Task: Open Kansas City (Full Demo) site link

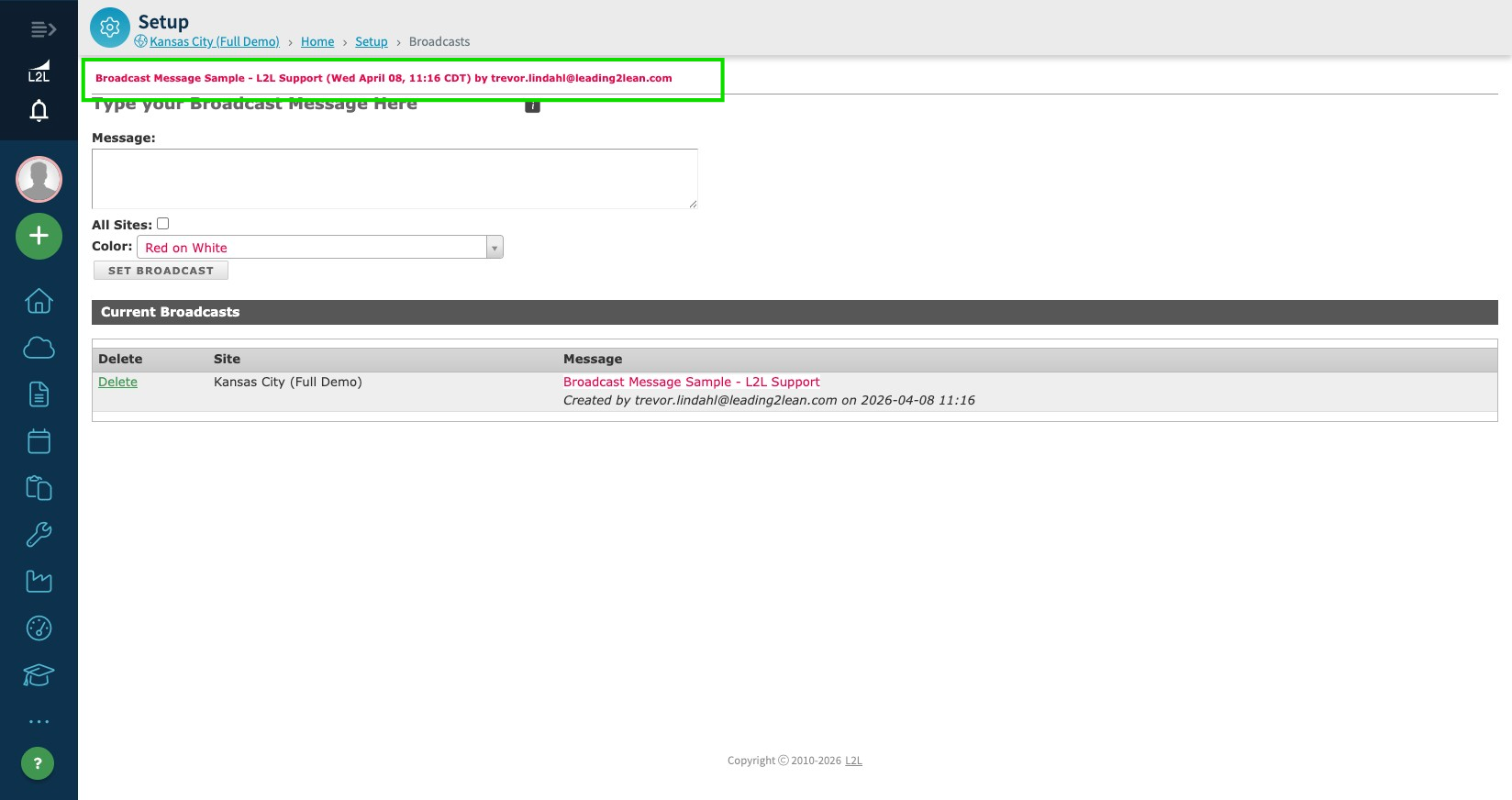Action: pyautogui.click(x=215, y=41)
